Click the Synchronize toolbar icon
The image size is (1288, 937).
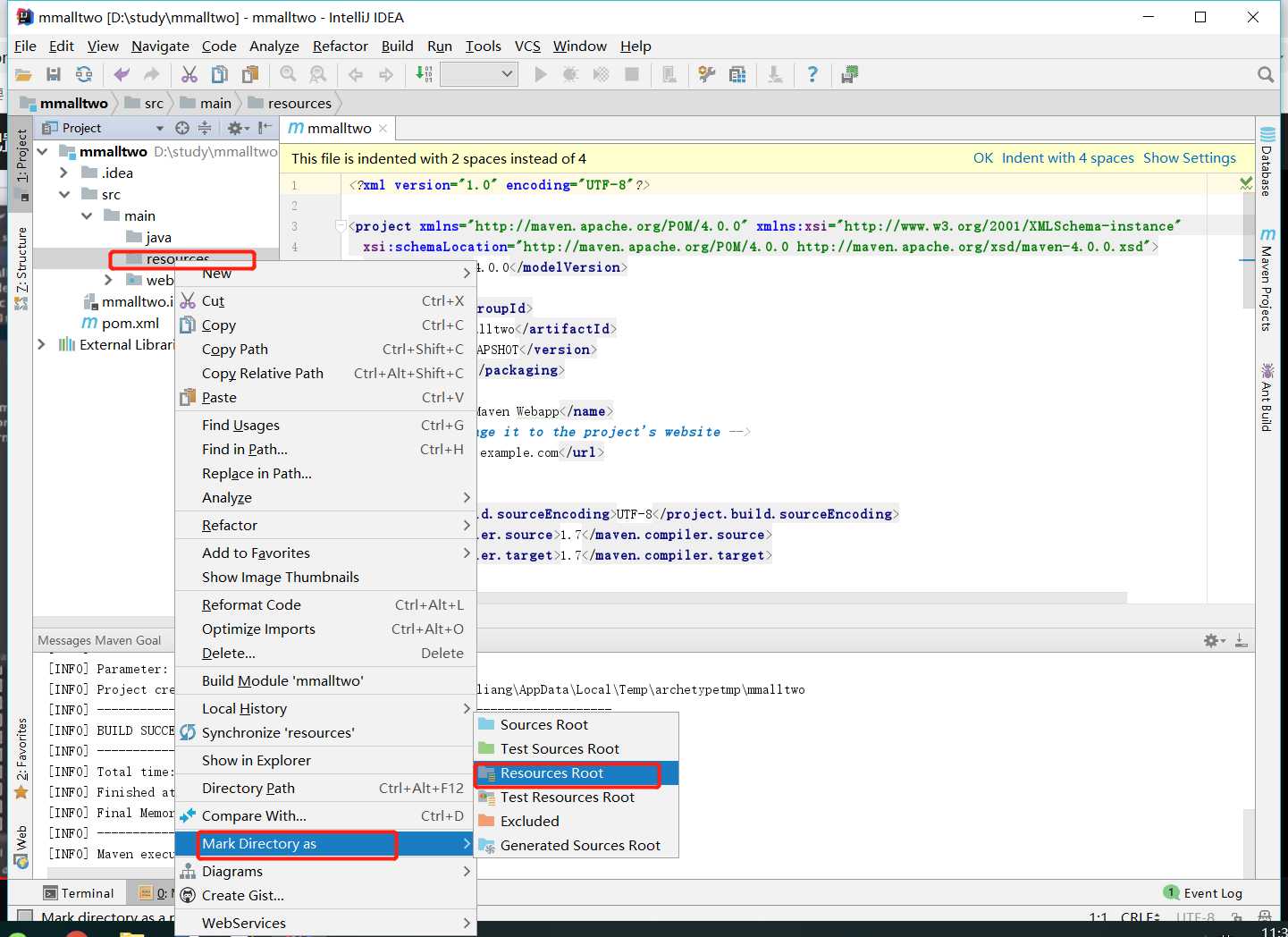coord(84,75)
